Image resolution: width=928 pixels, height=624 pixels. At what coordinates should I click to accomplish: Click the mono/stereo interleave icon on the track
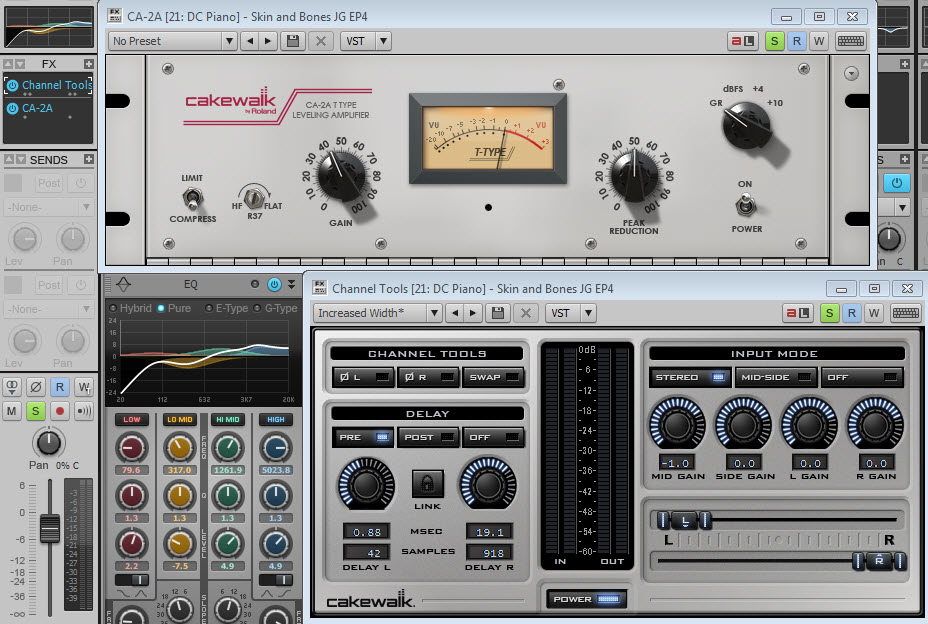pos(11,387)
